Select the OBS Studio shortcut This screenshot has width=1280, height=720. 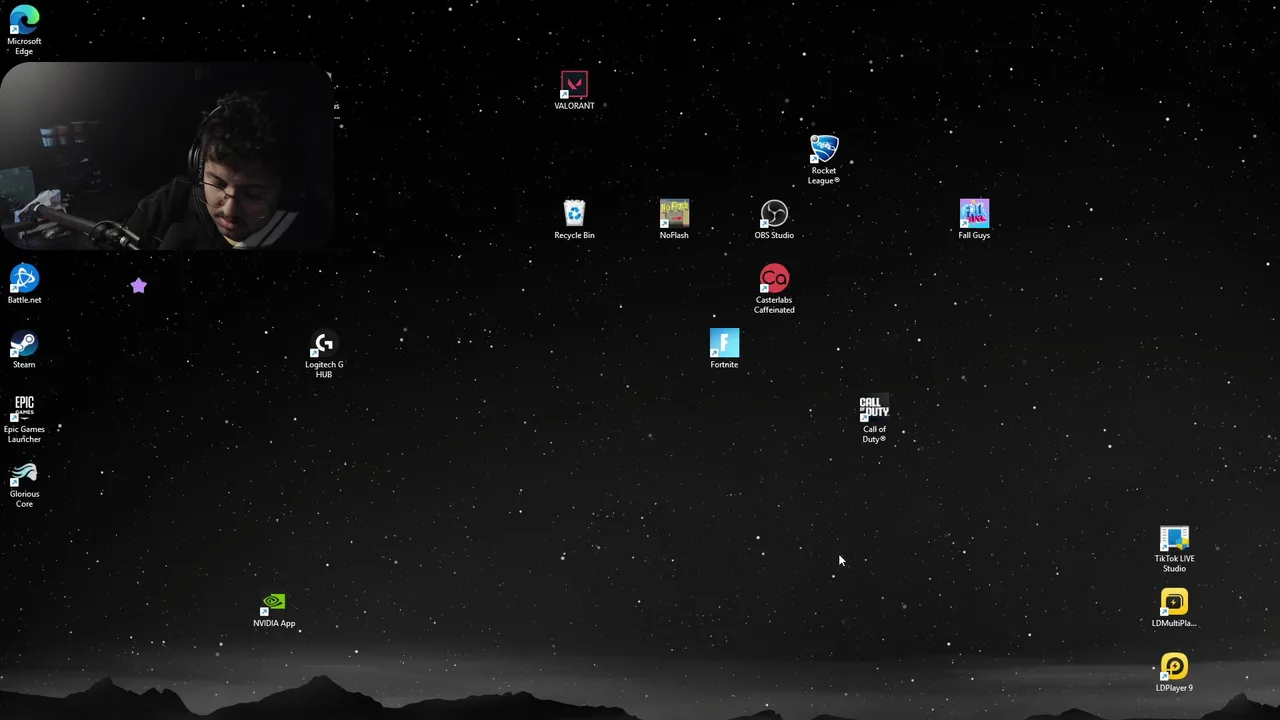[774, 219]
